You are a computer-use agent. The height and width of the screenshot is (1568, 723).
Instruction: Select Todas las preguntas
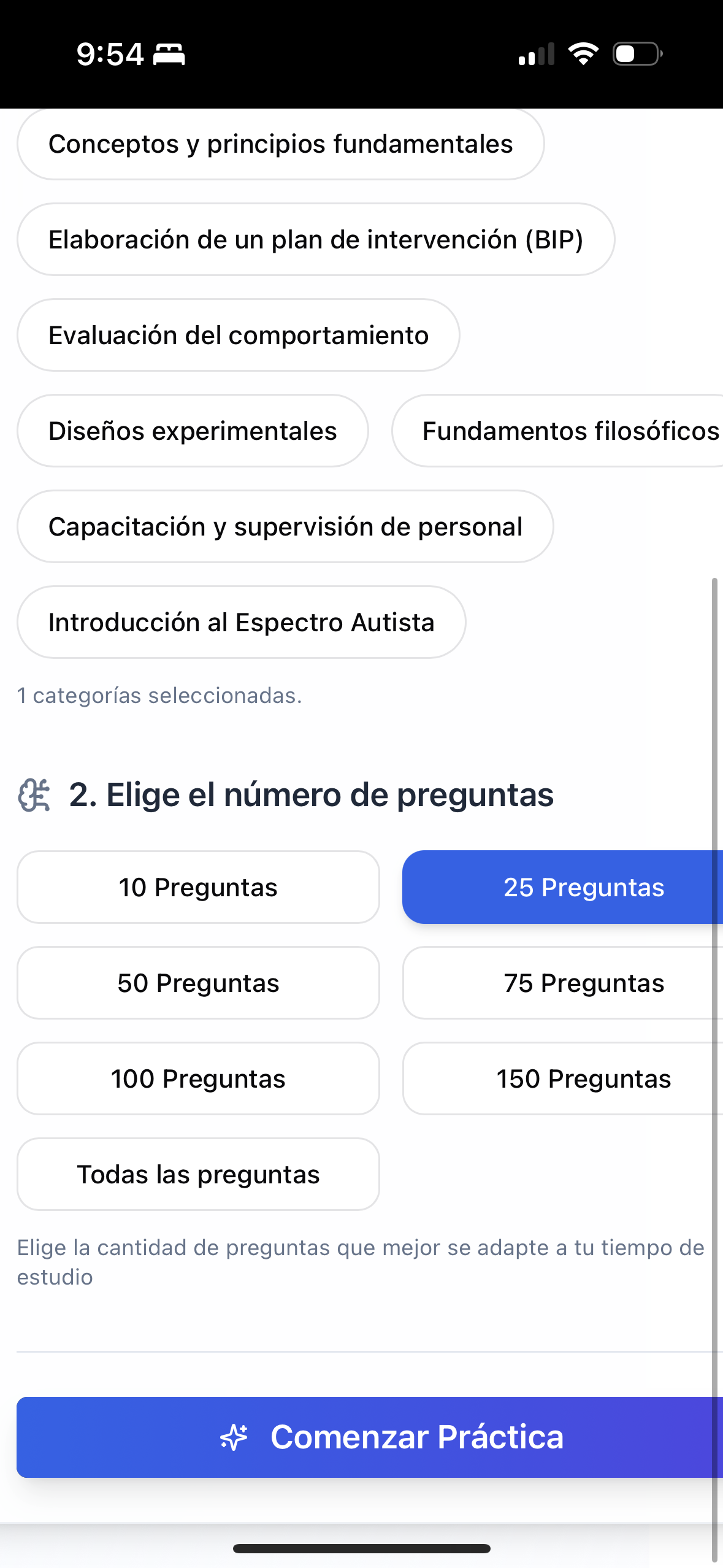pyautogui.click(x=198, y=1175)
